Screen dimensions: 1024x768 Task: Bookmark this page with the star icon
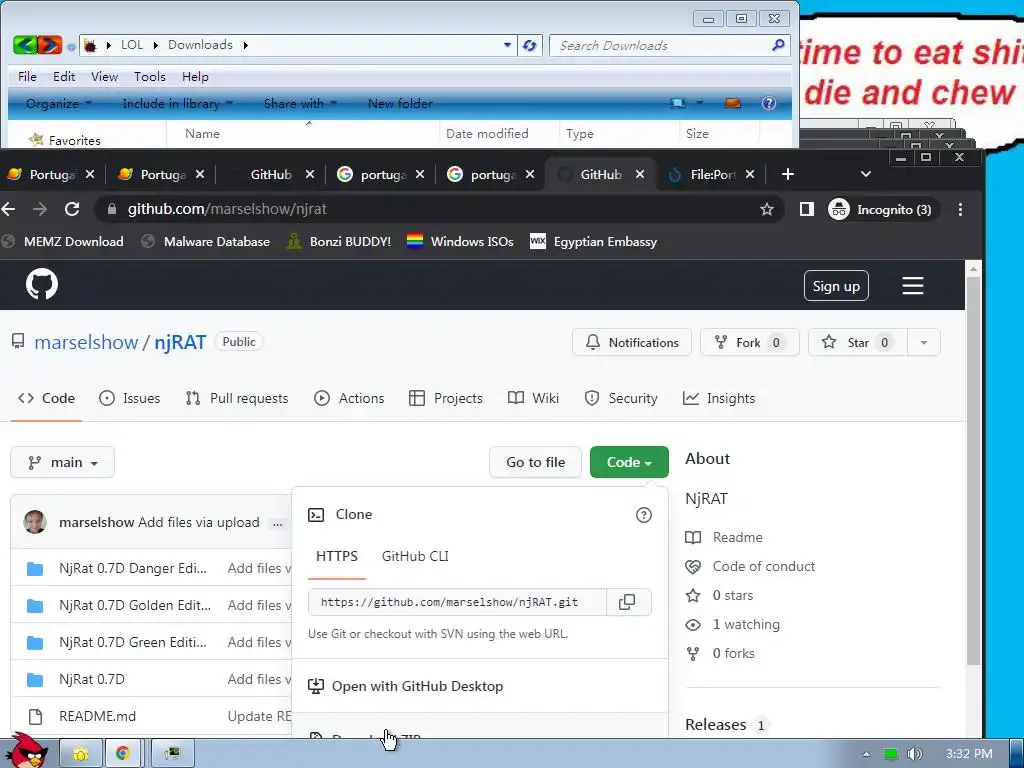[767, 209]
